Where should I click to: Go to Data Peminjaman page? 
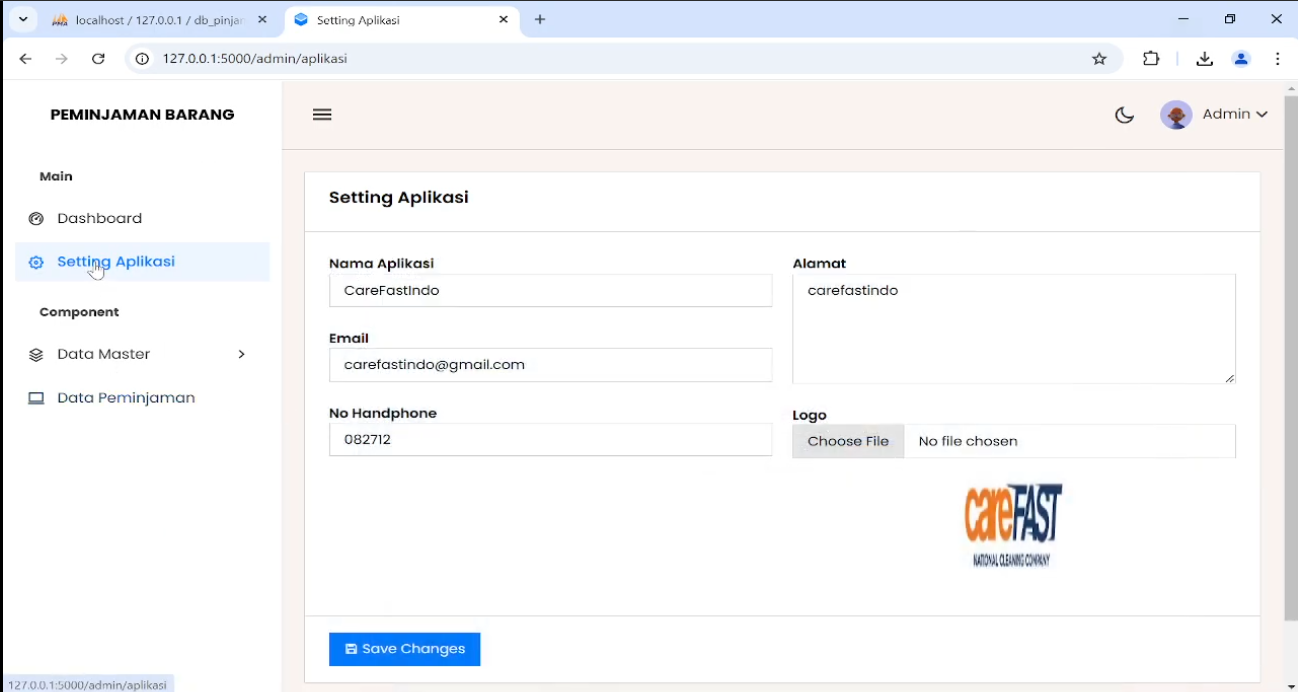[x=126, y=398]
